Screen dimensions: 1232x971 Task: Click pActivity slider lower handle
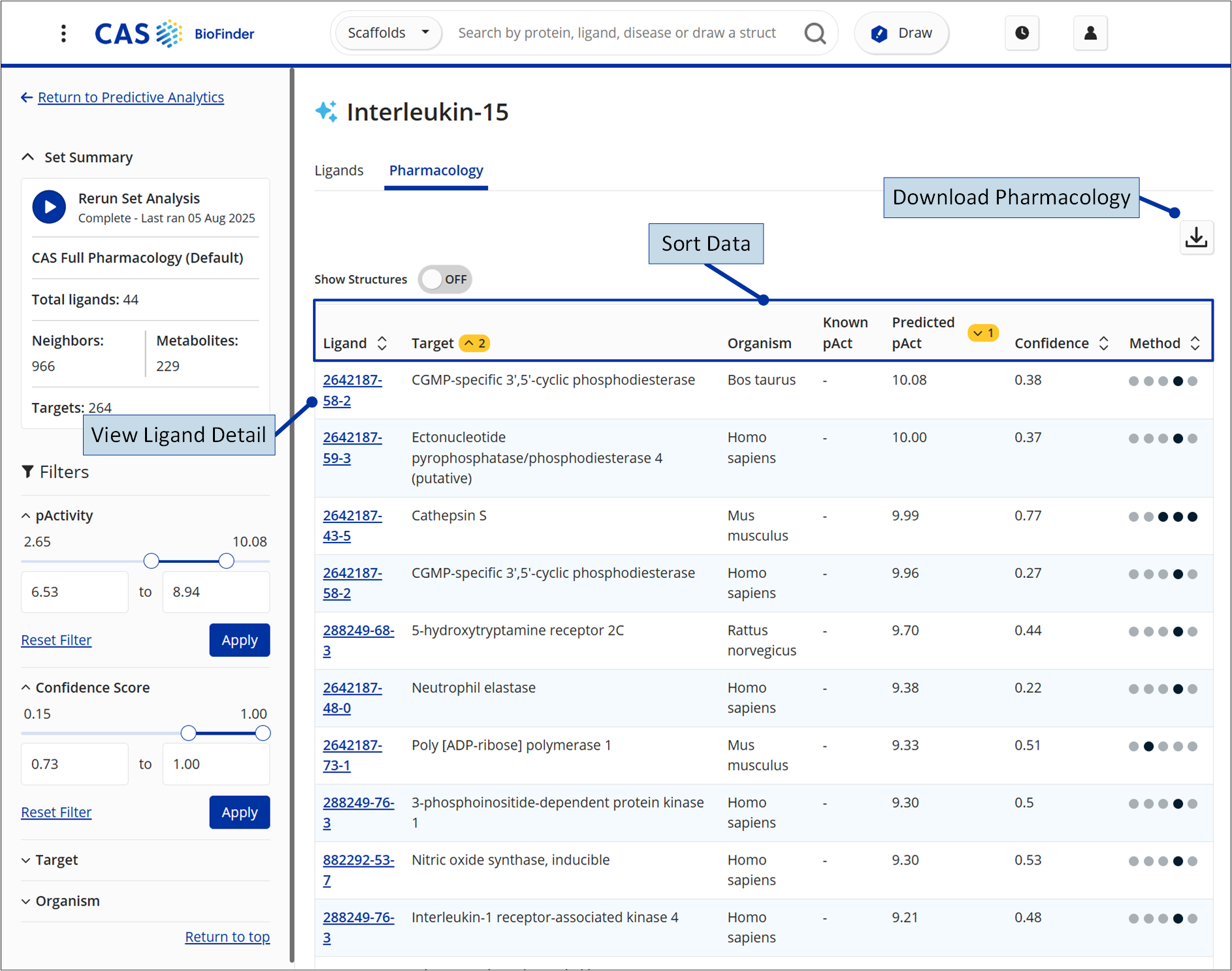coord(151,561)
